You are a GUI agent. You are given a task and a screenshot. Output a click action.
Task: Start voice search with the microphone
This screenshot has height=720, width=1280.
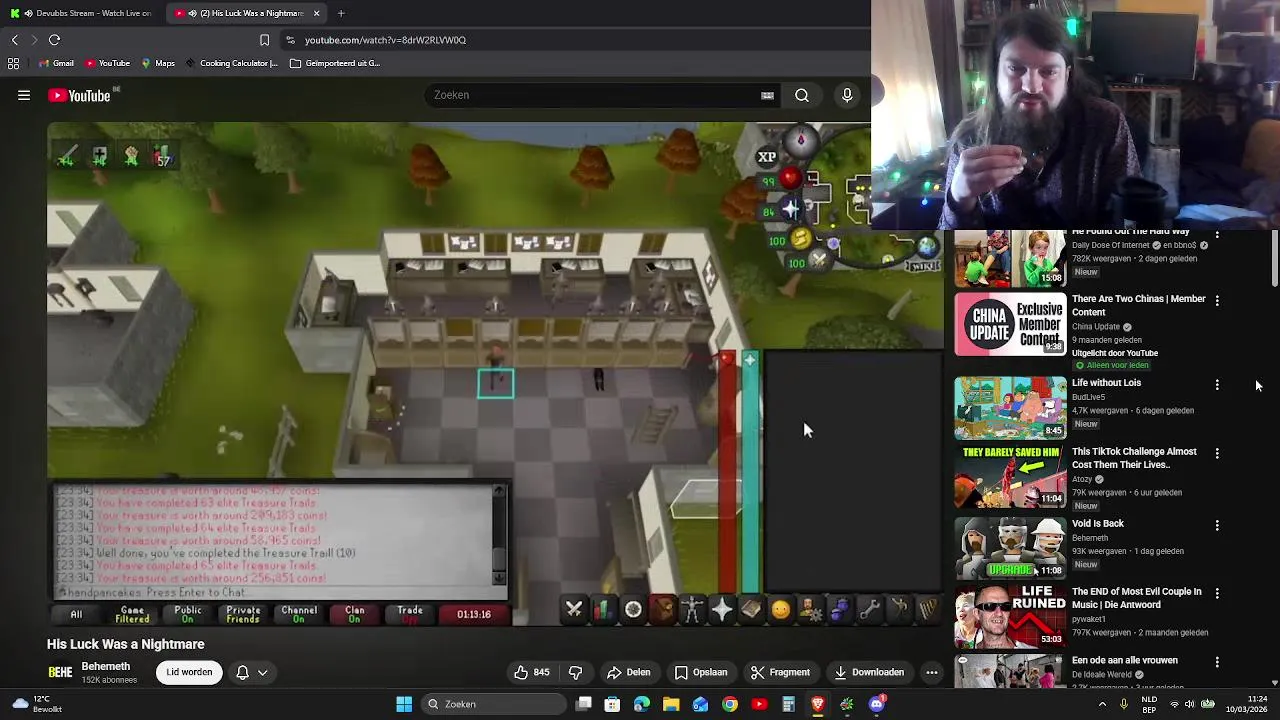(x=847, y=95)
